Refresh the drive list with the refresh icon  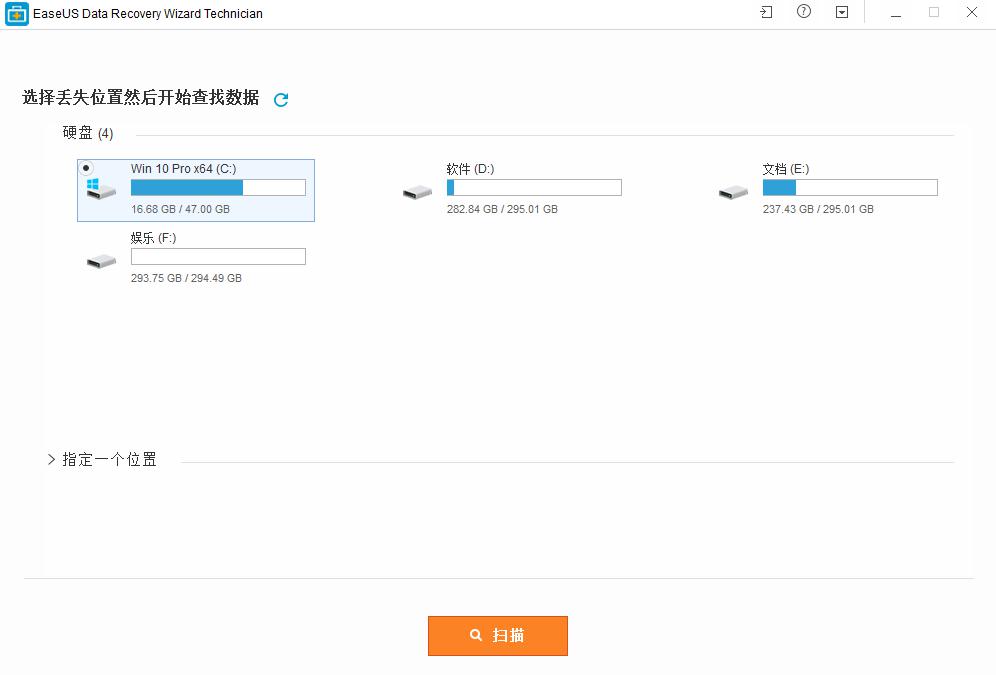281,99
